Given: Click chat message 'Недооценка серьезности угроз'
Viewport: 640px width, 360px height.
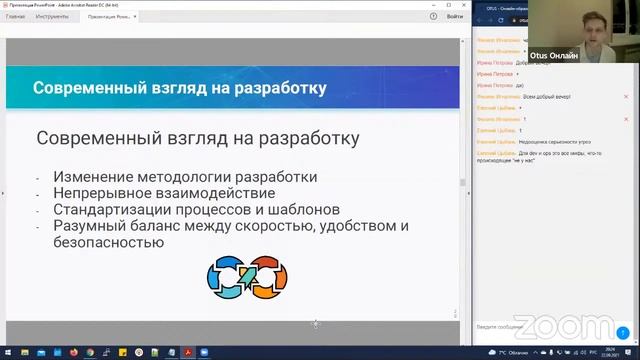Looking at the screenshot, I should [555, 142].
